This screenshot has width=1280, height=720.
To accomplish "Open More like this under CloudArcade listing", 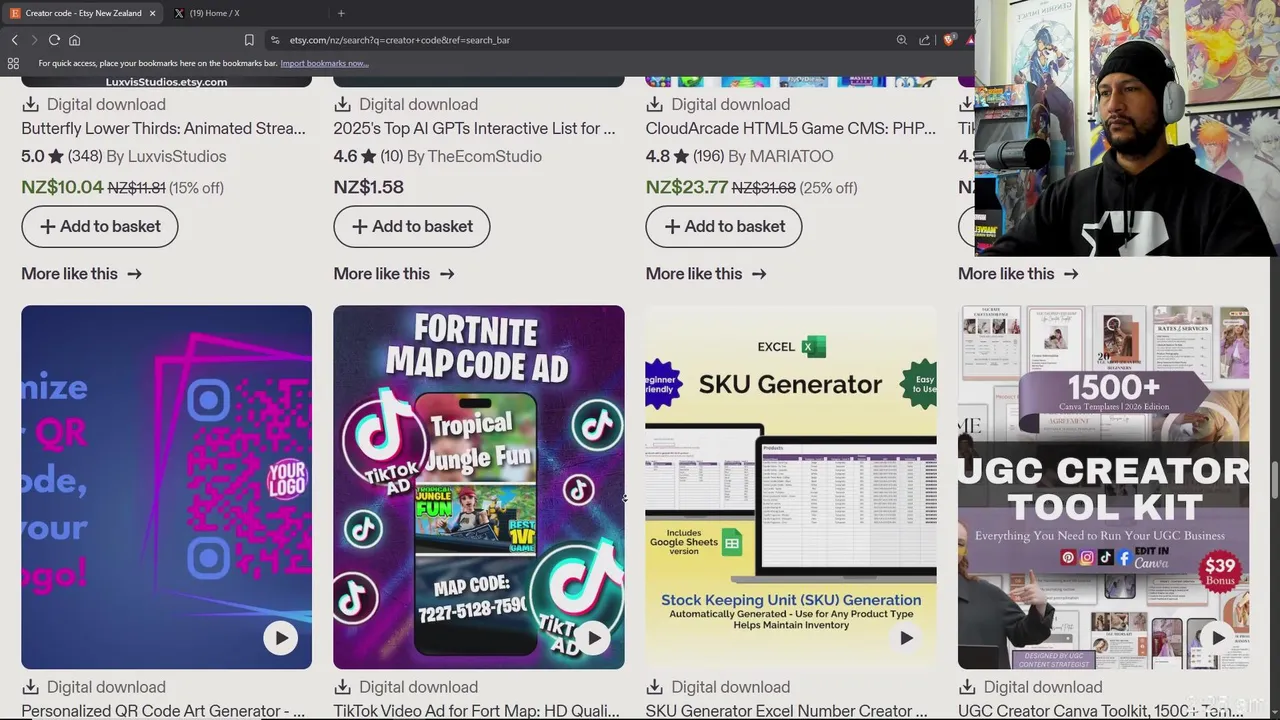I will click(706, 273).
